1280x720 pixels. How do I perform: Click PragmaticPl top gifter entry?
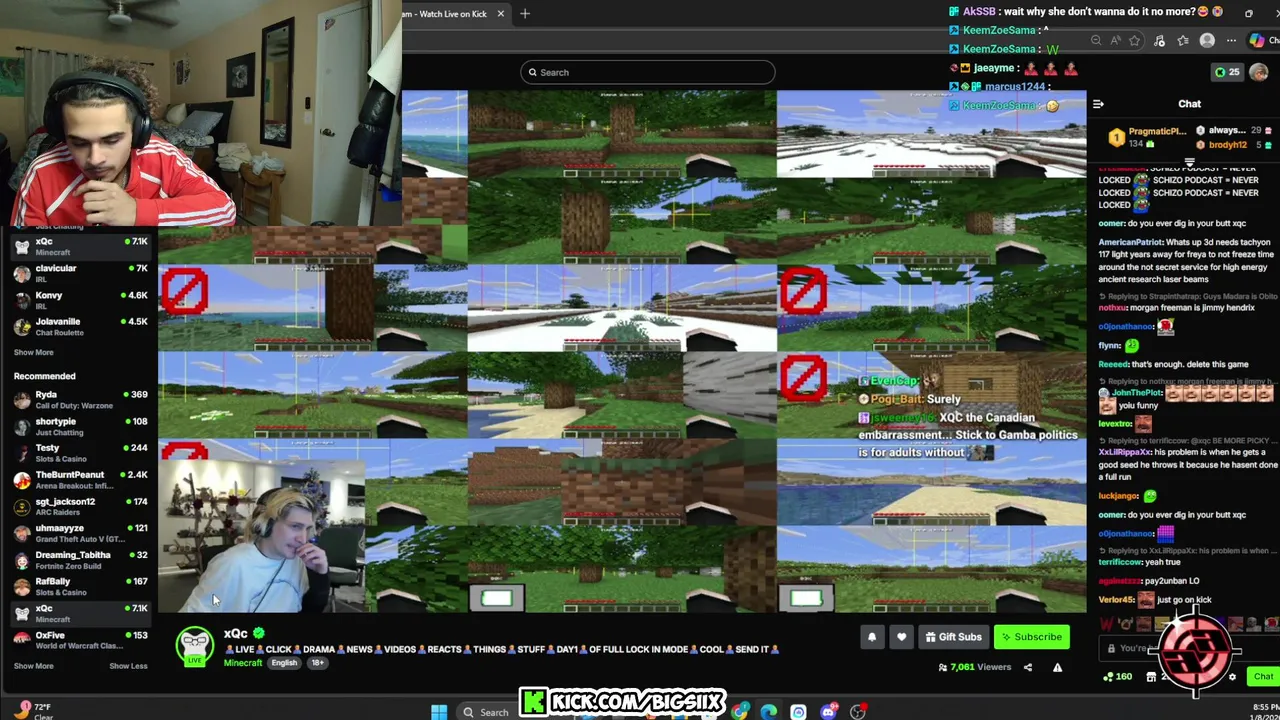pyautogui.click(x=1148, y=137)
